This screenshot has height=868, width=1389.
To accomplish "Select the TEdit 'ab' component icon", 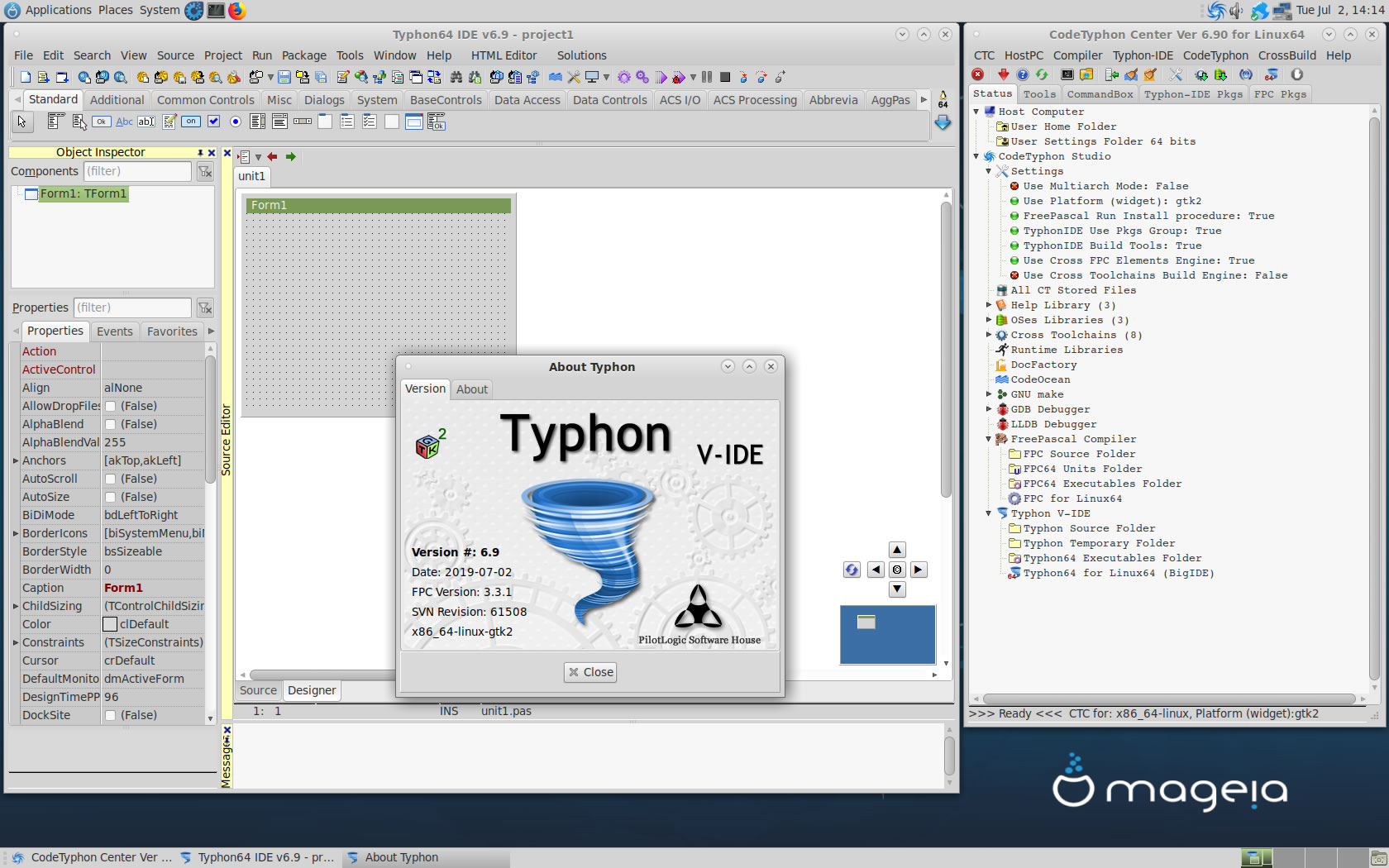I will click(x=146, y=122).
